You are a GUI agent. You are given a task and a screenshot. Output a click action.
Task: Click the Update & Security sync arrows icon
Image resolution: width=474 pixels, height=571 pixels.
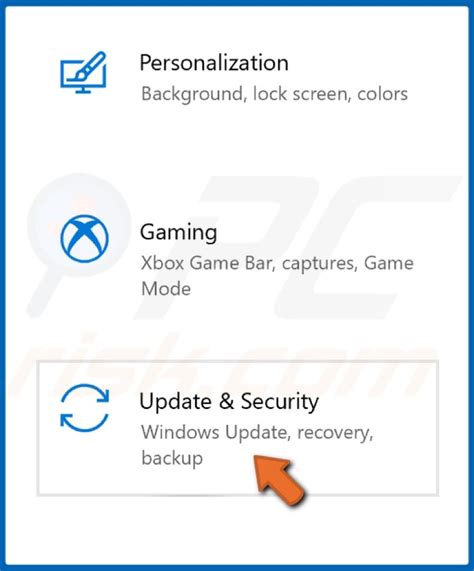[x=84, y=407]
